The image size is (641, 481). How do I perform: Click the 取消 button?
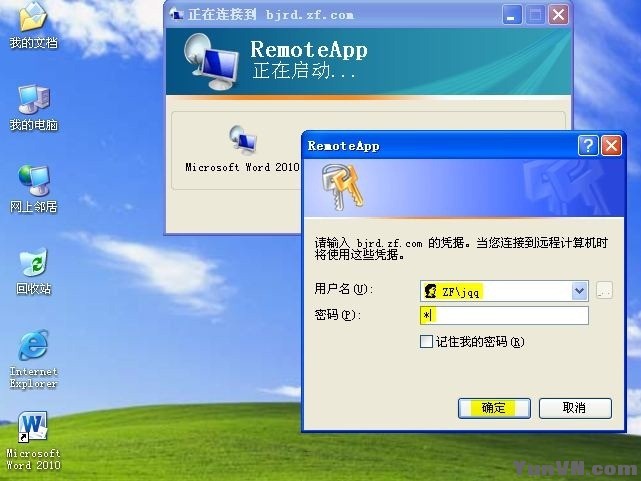click(575, 408)
